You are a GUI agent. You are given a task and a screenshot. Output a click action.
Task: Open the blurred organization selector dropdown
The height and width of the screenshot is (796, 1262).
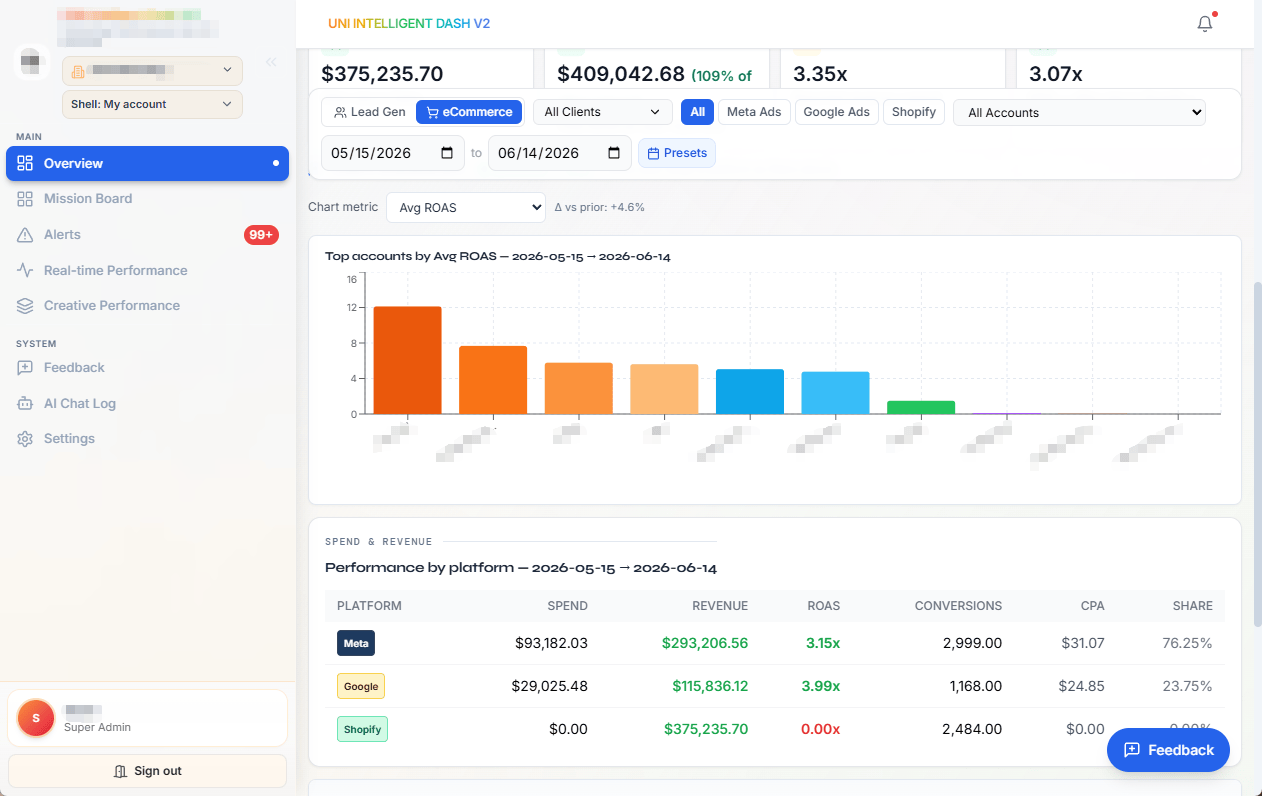(x=152, y=70)
